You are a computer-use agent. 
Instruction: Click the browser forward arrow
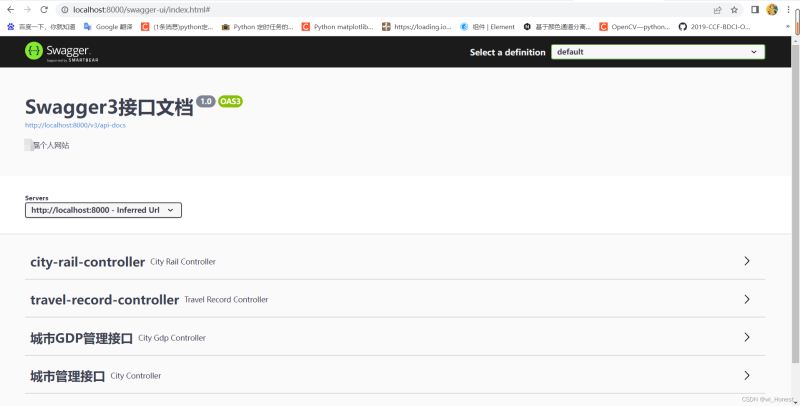point(28,10)
